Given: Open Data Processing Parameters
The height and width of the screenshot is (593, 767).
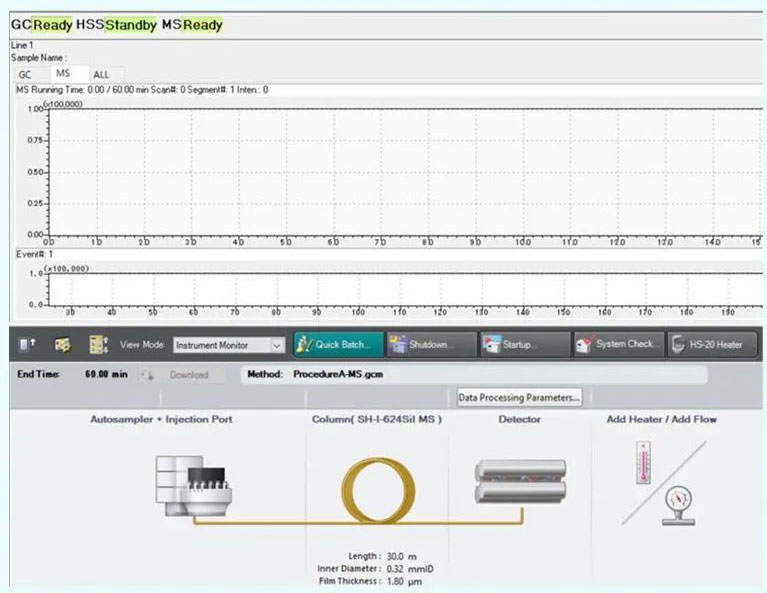Looking at the screenshot, I should tap(519, 397).
